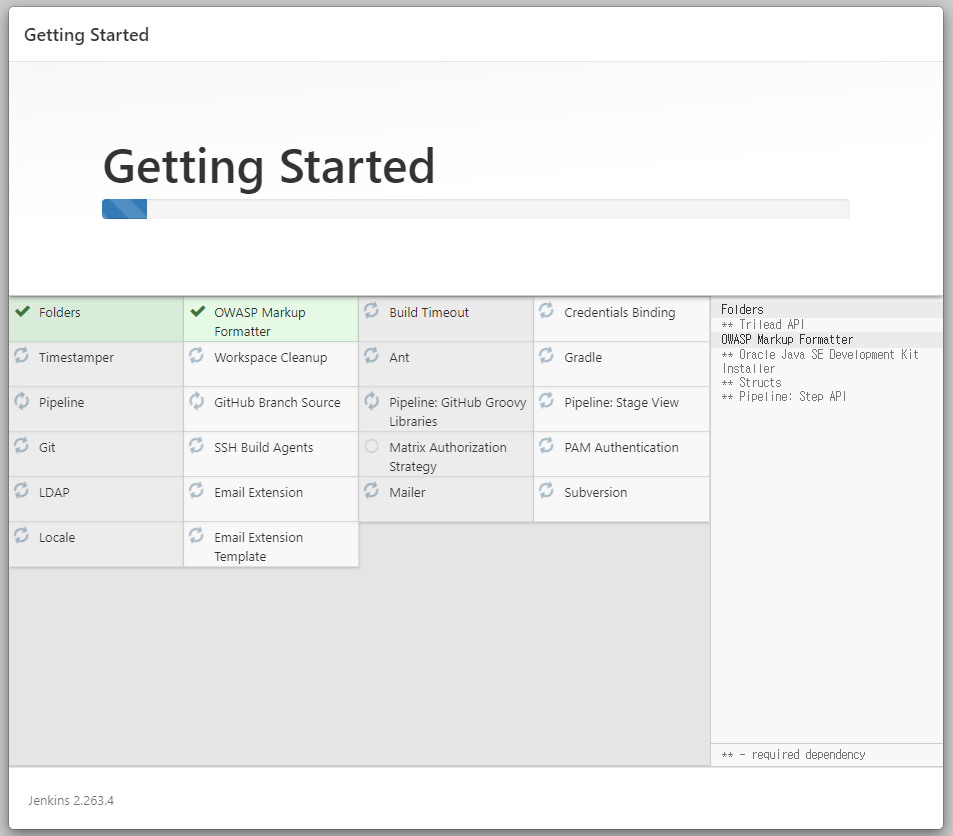The image size is (953, 836).
Task: Click the large Getting Started heading
Action: click(x=269, y=166)
